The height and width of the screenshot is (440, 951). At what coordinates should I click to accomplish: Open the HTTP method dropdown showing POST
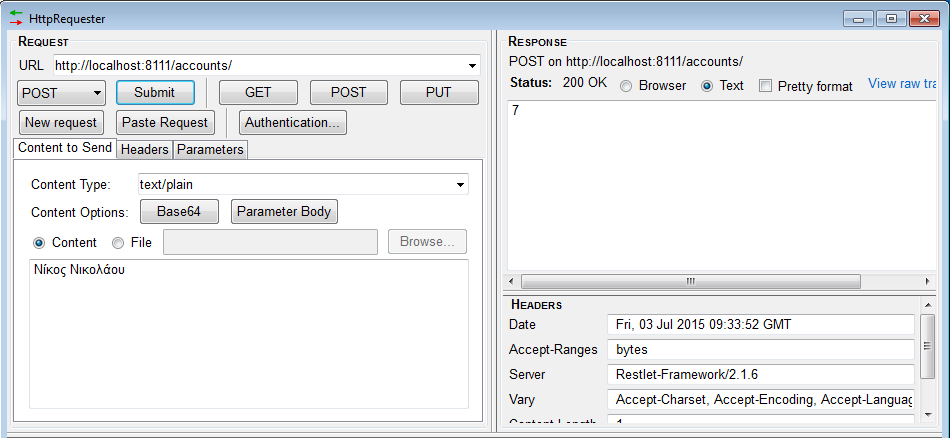pos(61,93)
